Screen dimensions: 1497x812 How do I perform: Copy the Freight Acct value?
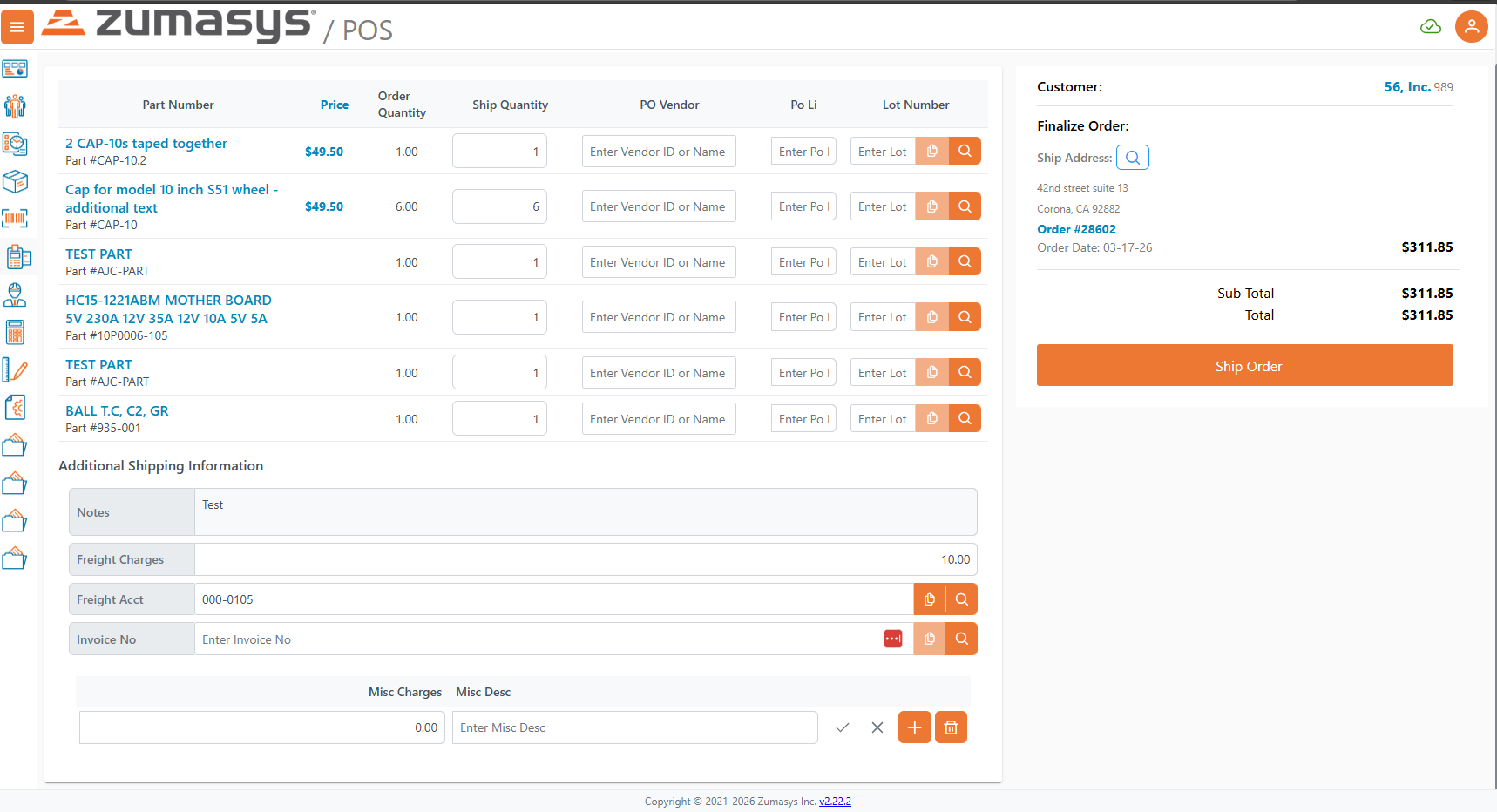click(930, 599)
